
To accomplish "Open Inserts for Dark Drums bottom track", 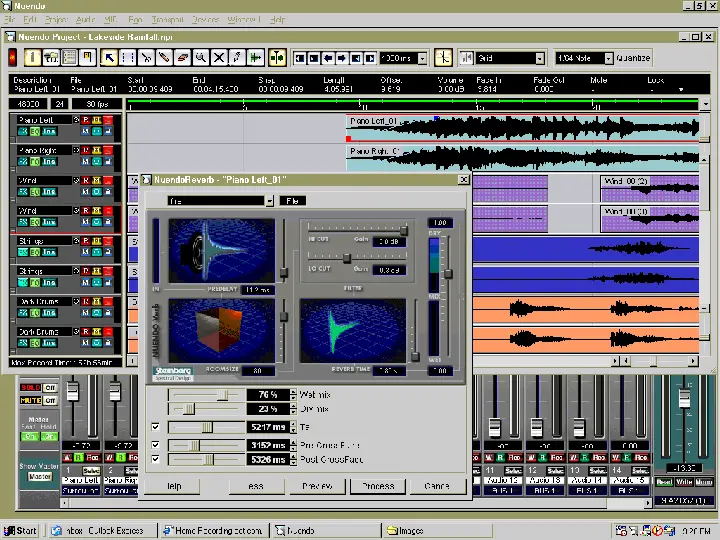I will [49, 343].
